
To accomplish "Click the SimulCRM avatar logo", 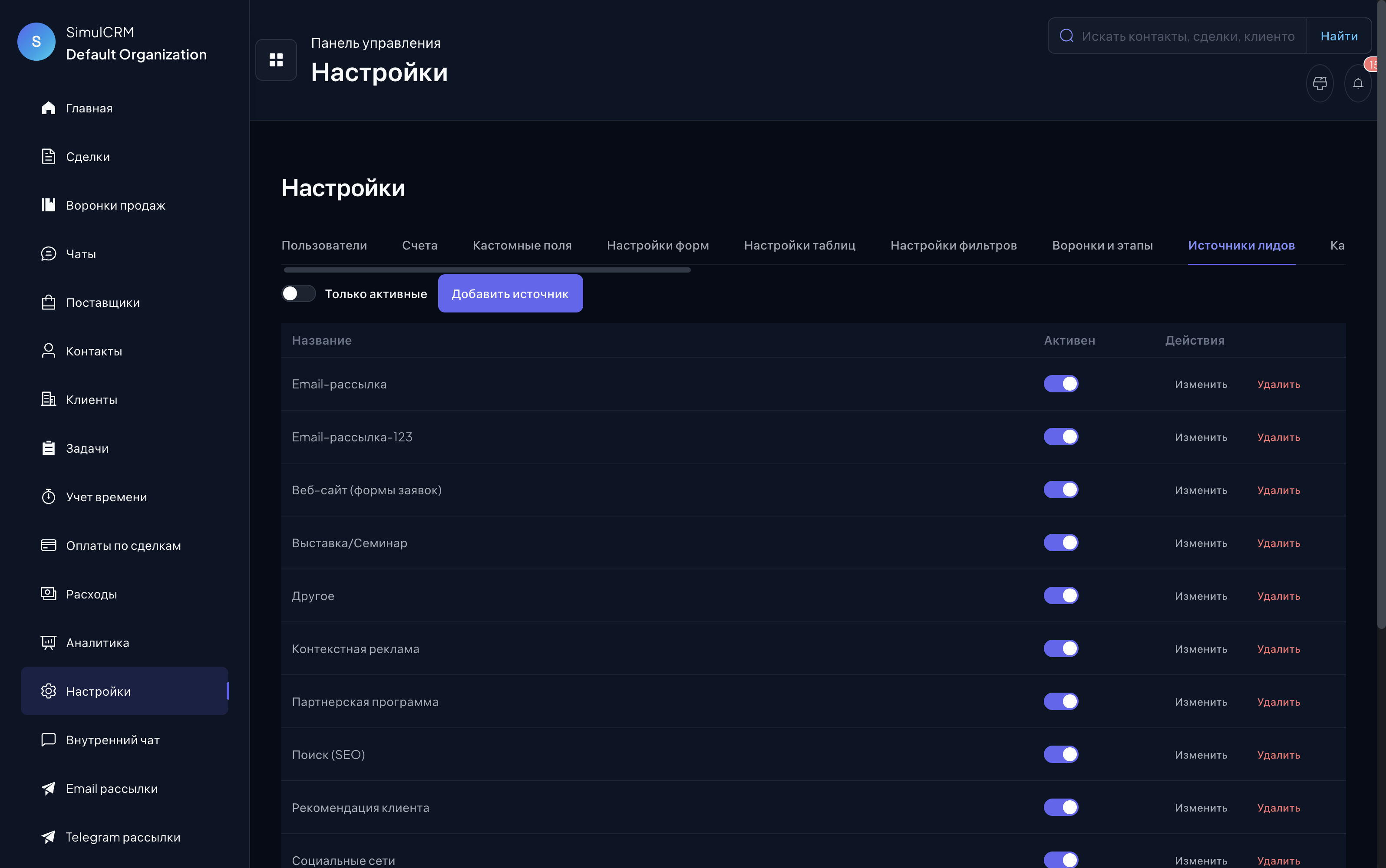I will 36,41.
